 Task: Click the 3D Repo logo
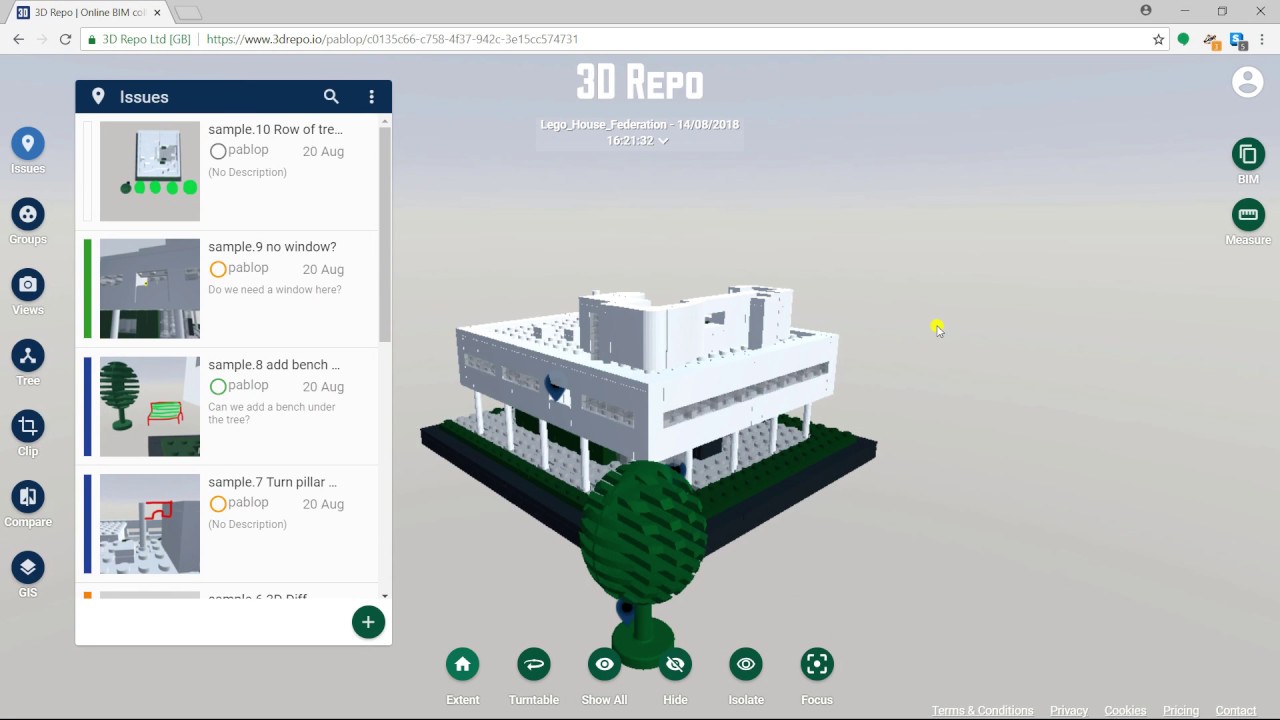[640, 83]
